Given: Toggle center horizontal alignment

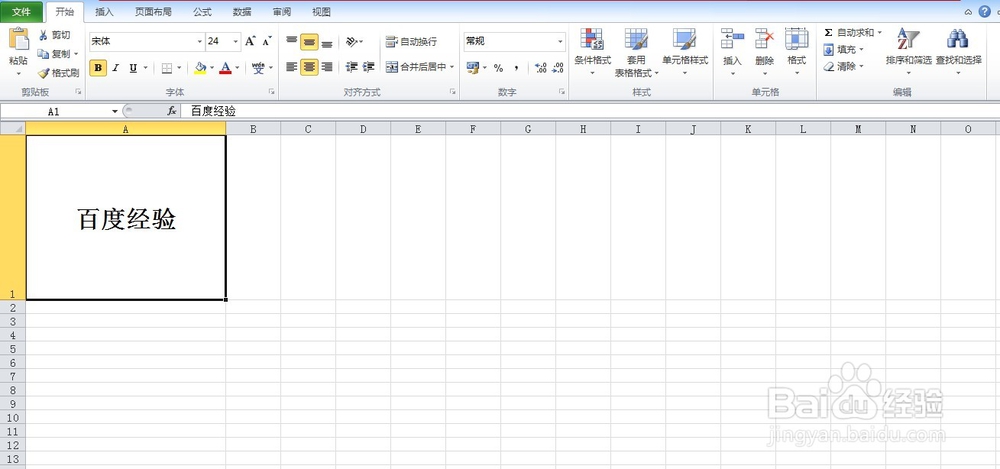Looking at the screenshot, I should click(x=309, y=67).
